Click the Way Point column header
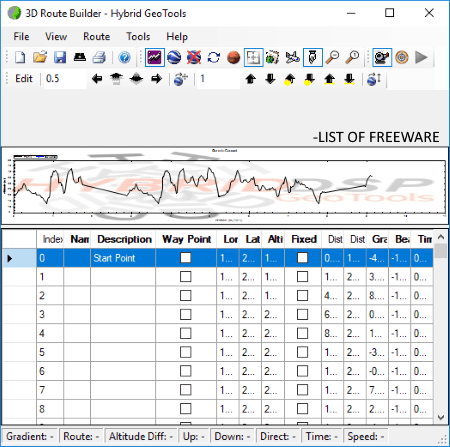The width and height of the screenshot is (450, 447). point(186,239)
